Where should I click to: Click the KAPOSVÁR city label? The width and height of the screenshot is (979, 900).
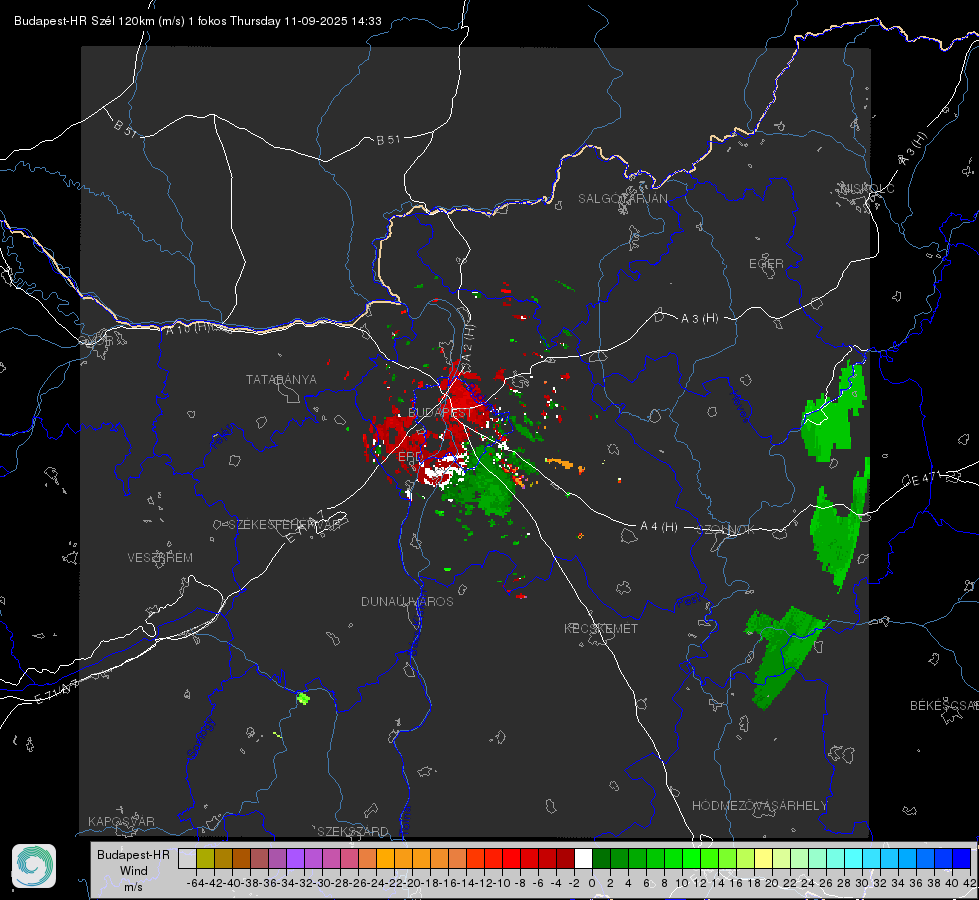coord(121,821)
